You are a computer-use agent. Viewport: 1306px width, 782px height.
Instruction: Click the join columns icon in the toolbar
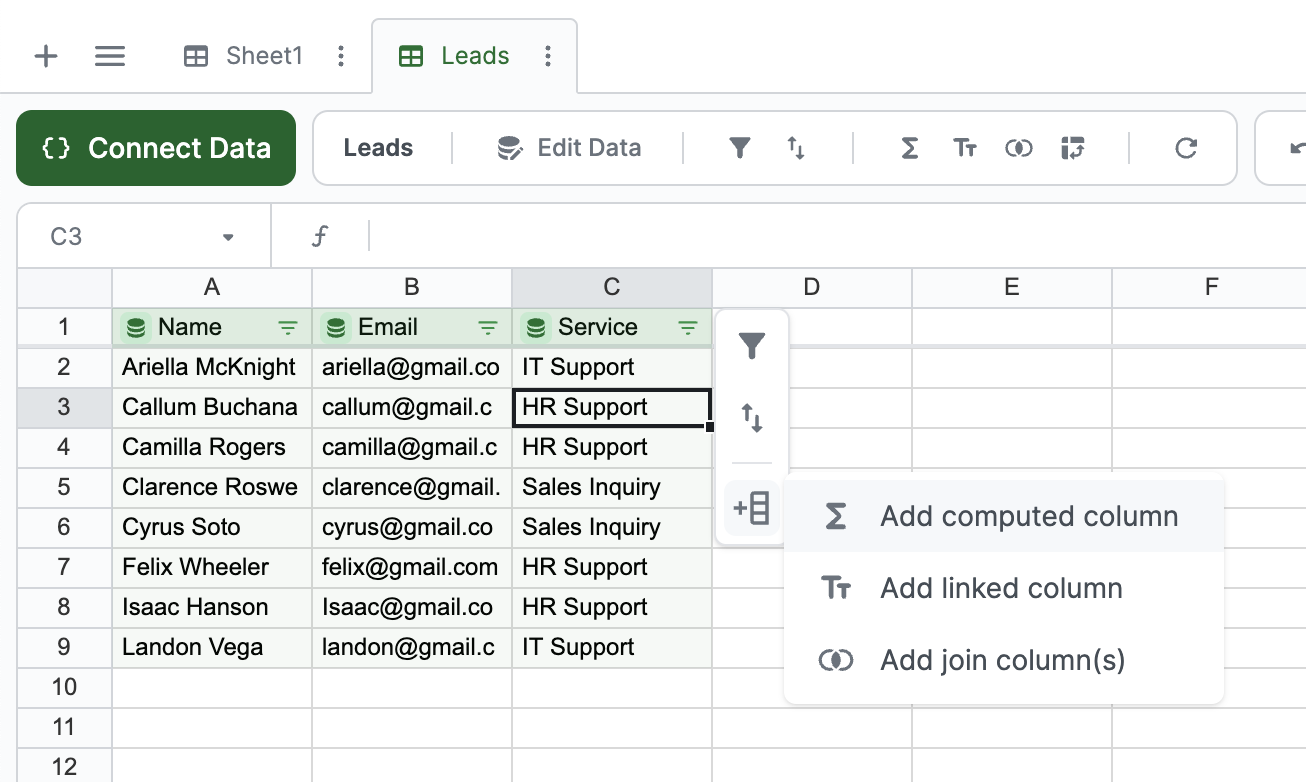[1018, 149]
